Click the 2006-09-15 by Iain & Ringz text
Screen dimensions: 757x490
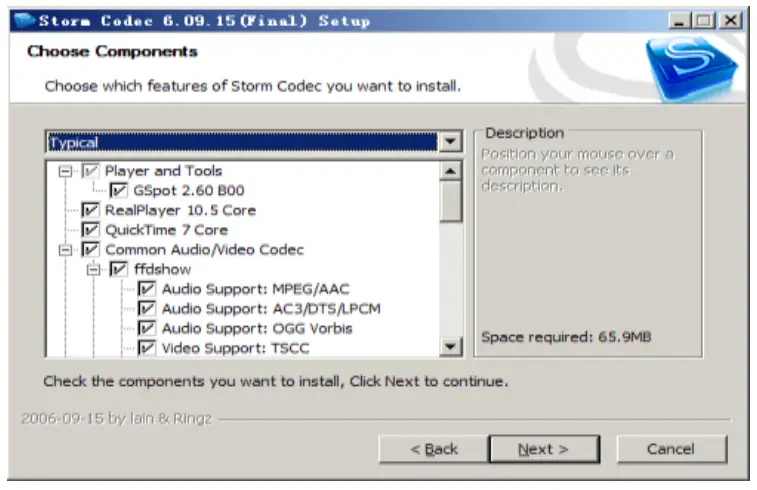[x=116, y=419]
